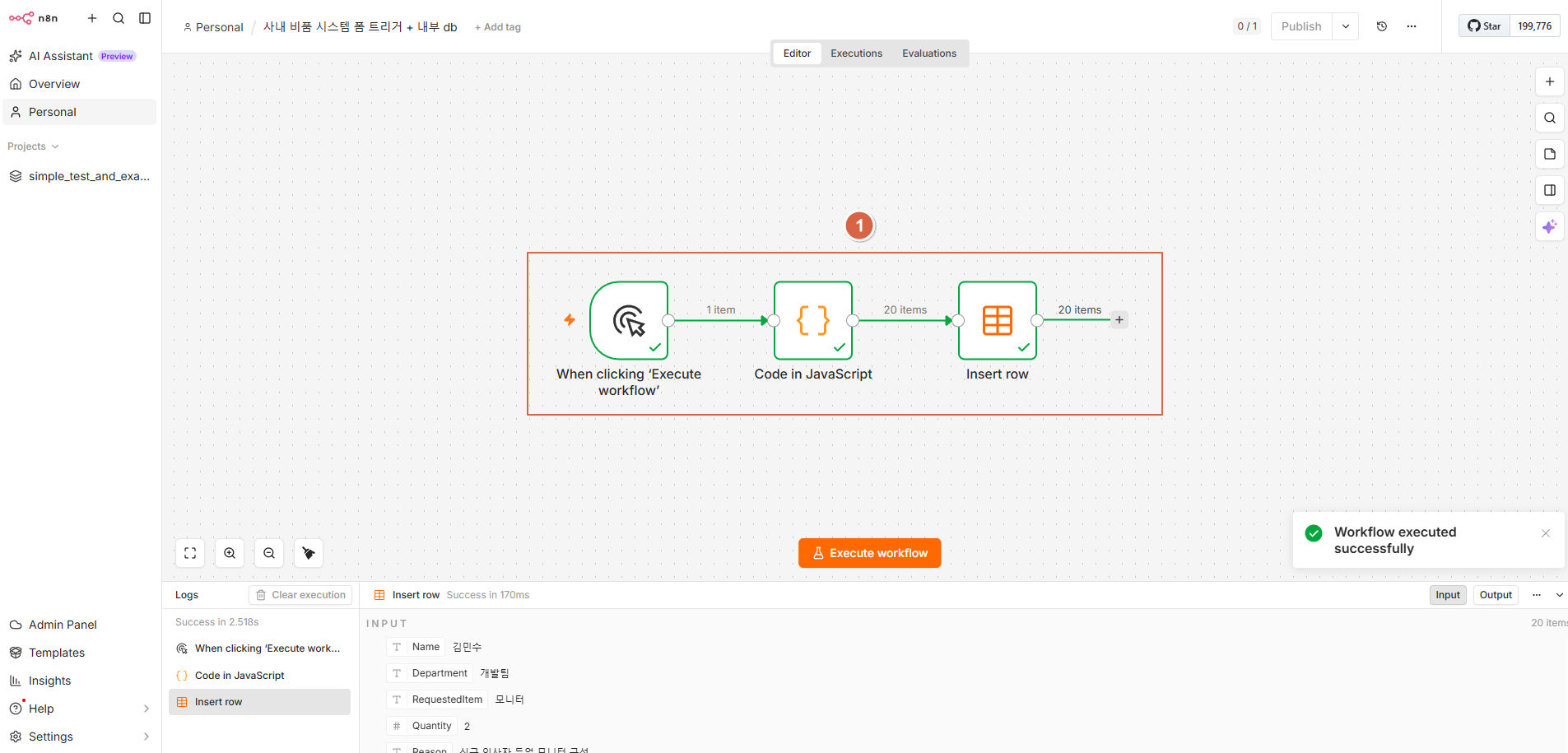Collapse the sidebar with panel icon
The height and width of the screenshot is (753, 1568).
click(145, 18)
